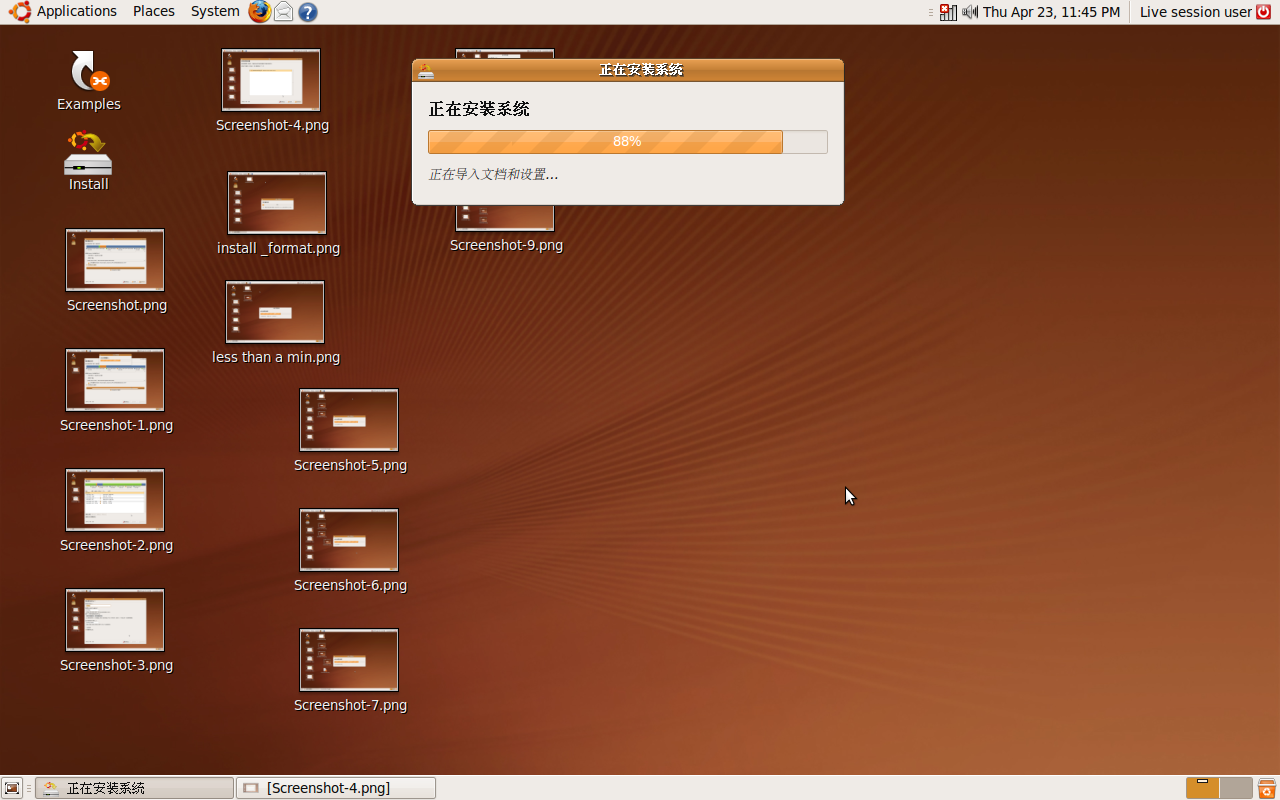Click the installer dialog title bar

[x=628, y=70]
